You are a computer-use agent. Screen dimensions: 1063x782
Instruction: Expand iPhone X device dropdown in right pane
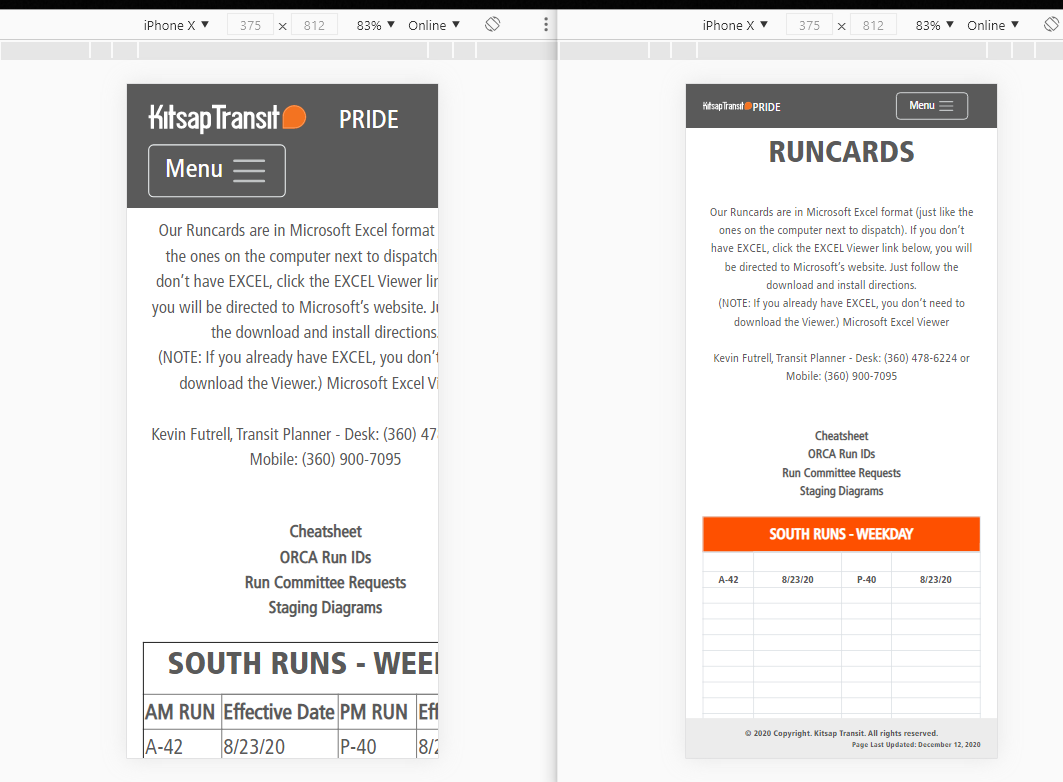pos(735,25)
